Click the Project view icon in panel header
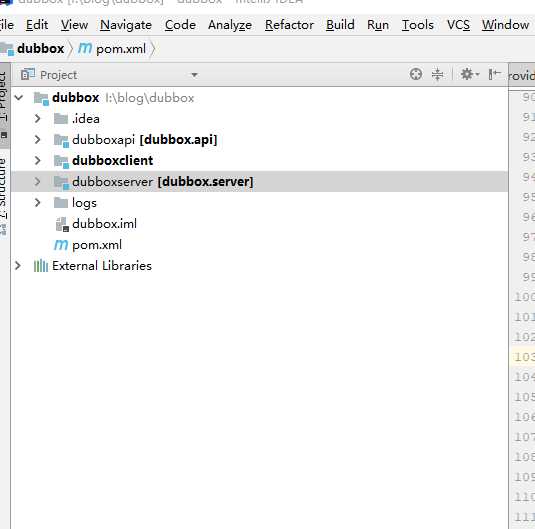535x529 pixels. (x=28, y=74)
